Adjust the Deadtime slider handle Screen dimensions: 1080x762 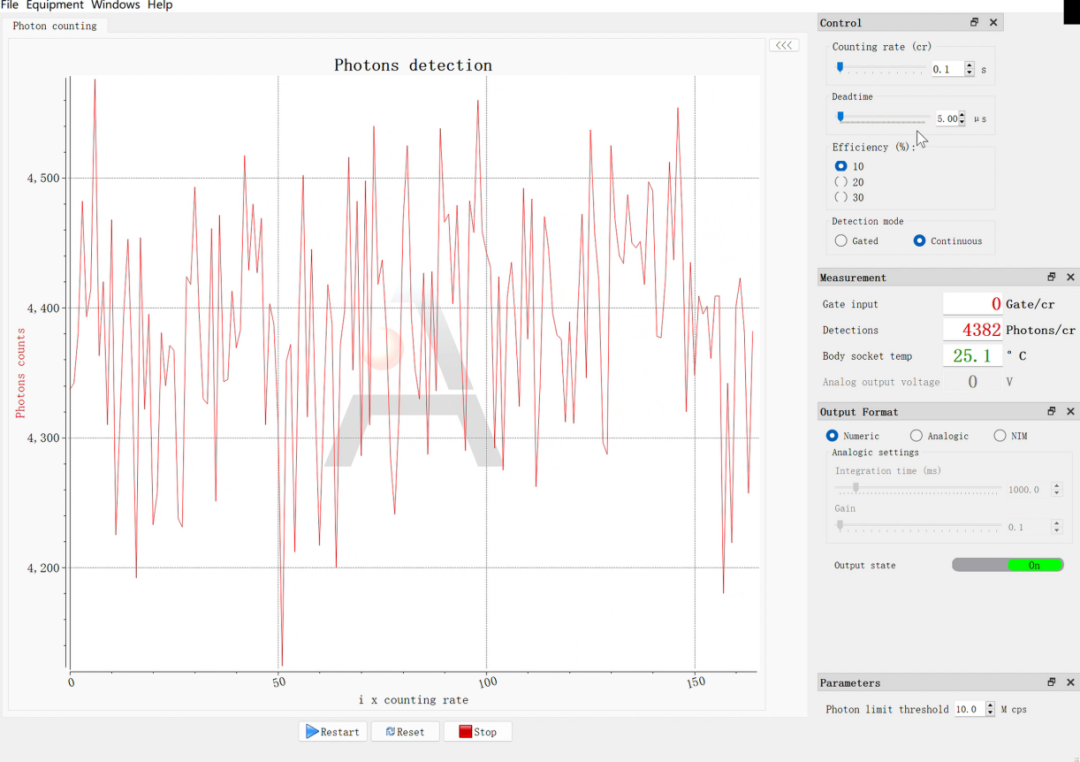tap(840, 116)
